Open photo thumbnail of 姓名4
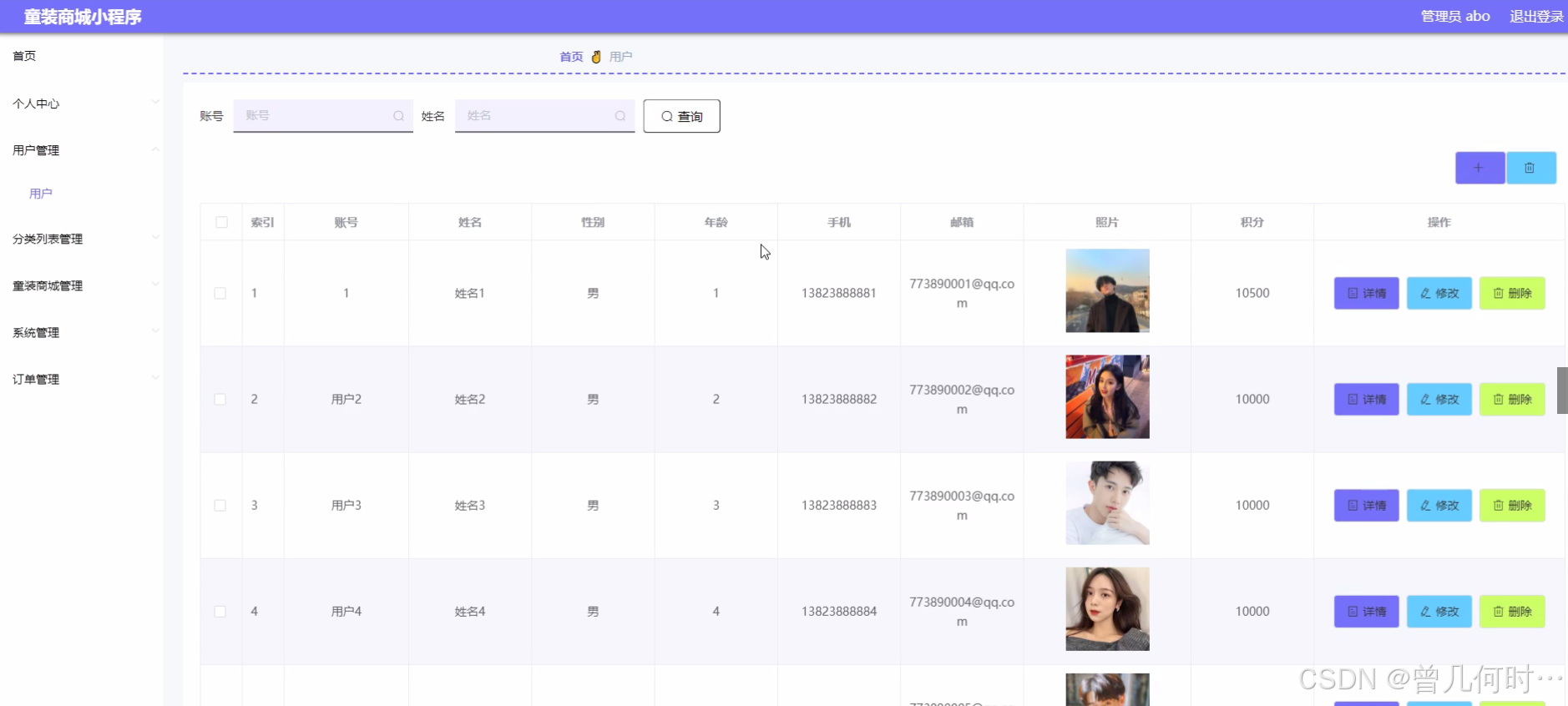The width and height of the screenshot is (1568, 706). coord(1107,608)
